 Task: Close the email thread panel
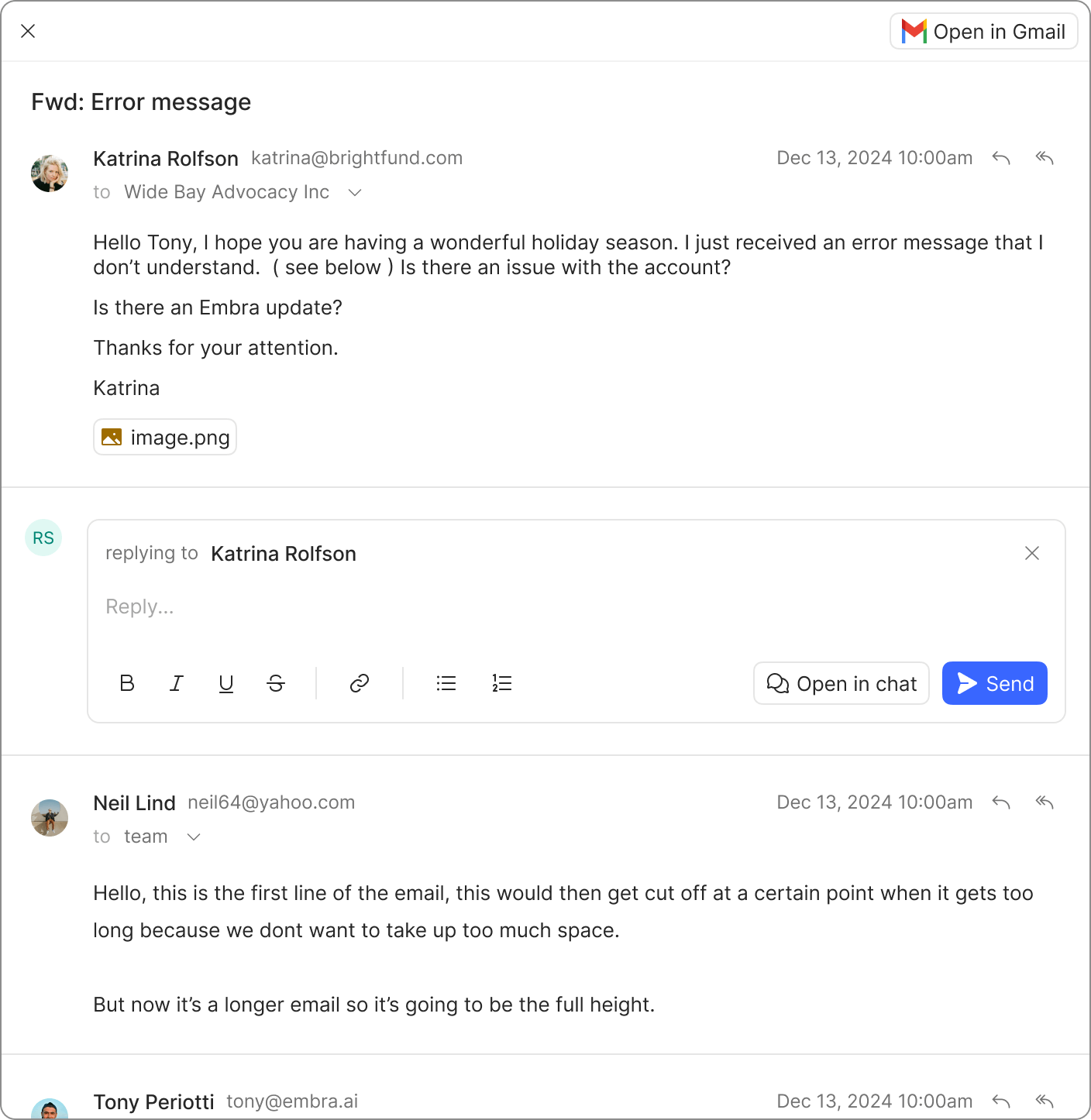tap(28, 31)
